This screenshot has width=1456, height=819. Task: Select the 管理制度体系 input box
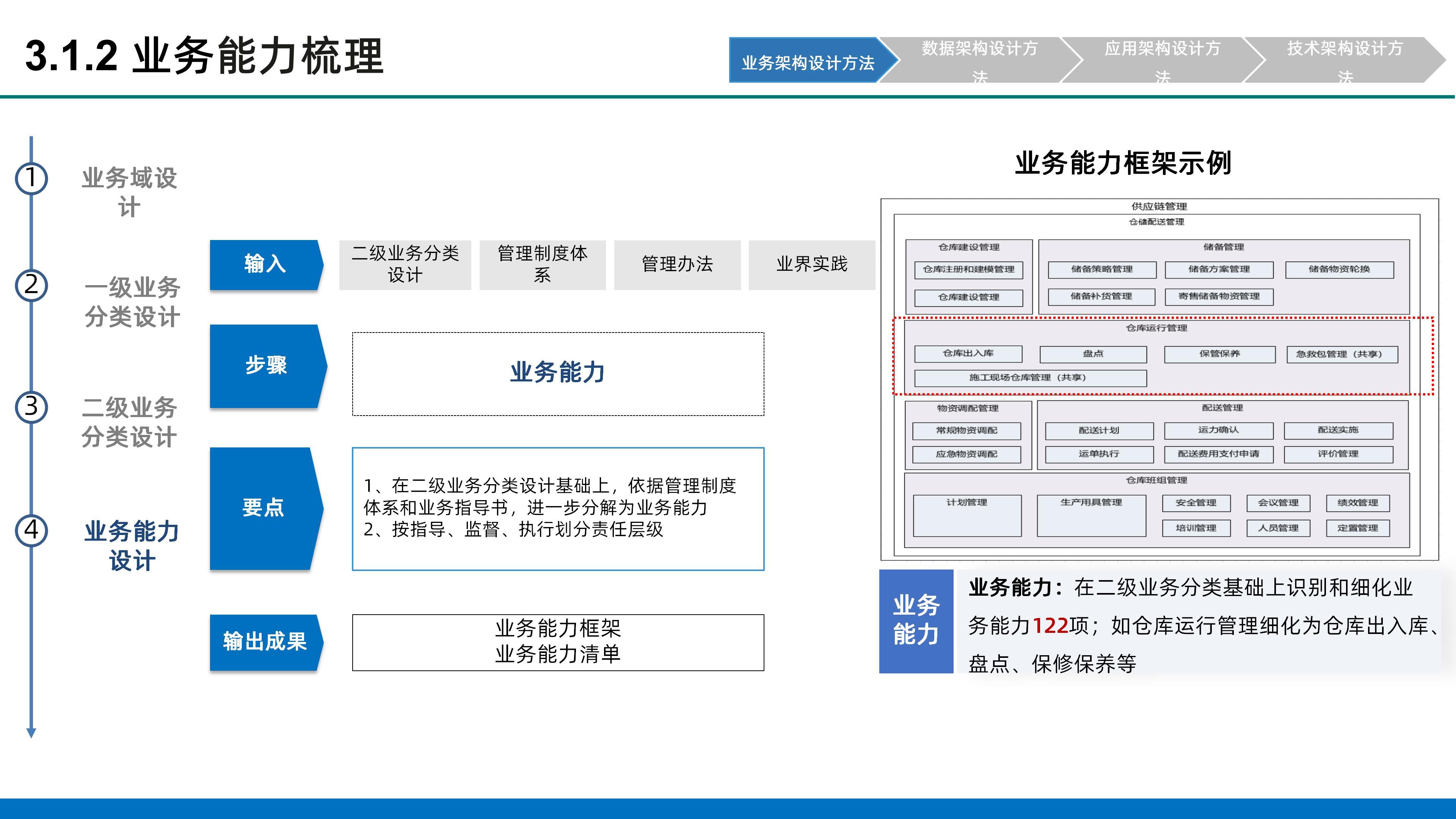[x=543, y=265]
